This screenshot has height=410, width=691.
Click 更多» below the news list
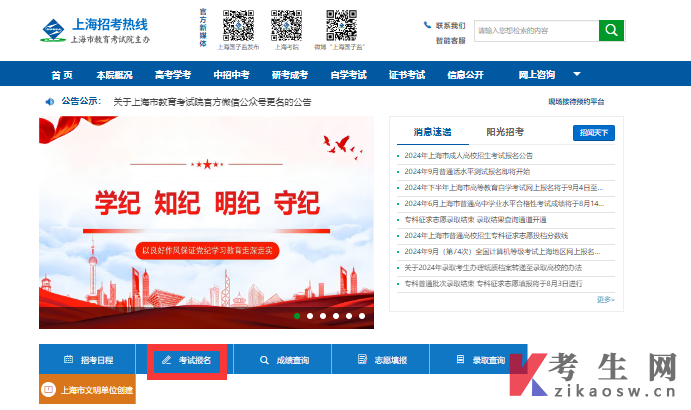(606, 300)
